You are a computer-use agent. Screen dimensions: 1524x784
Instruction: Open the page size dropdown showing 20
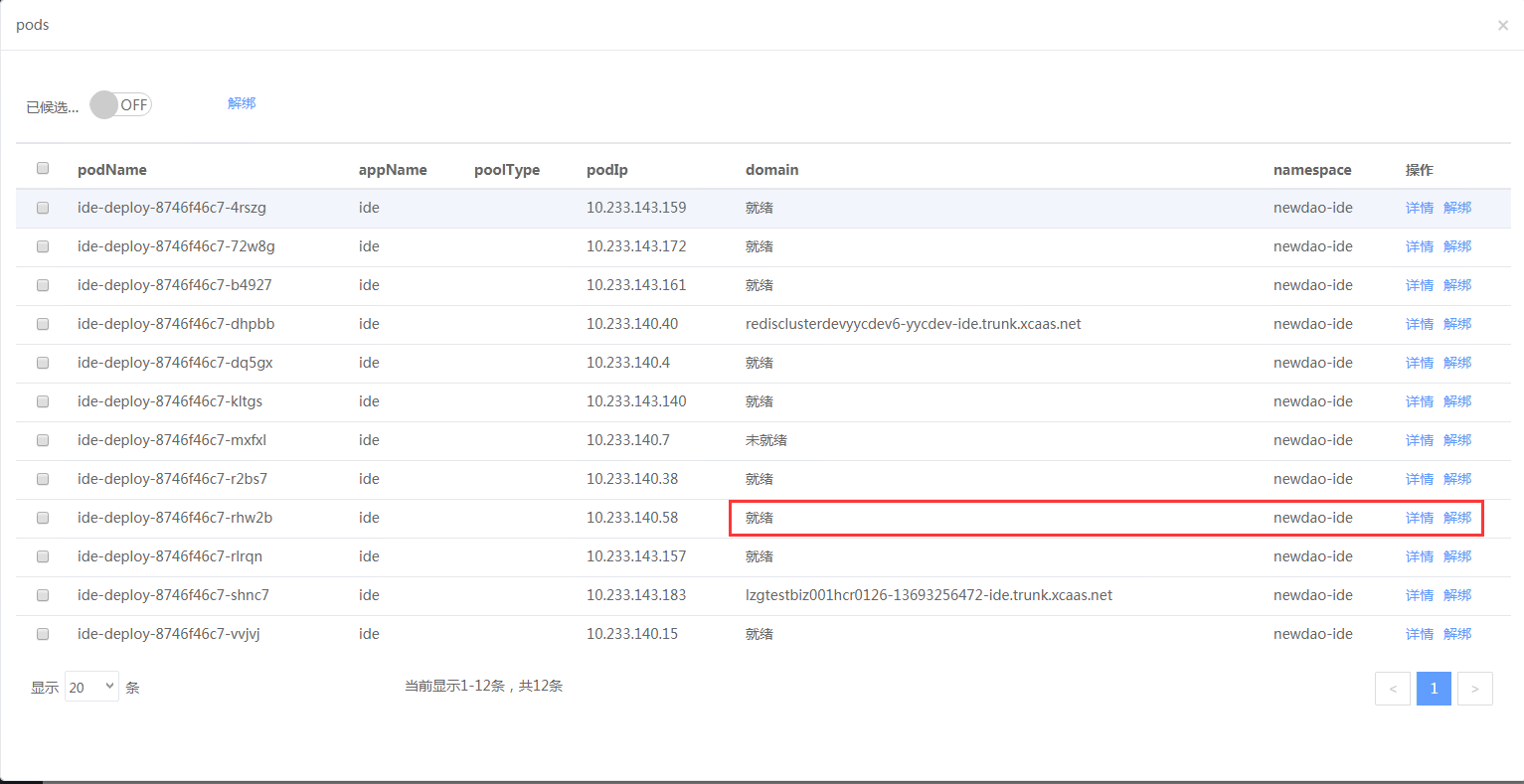pos(91,687)
